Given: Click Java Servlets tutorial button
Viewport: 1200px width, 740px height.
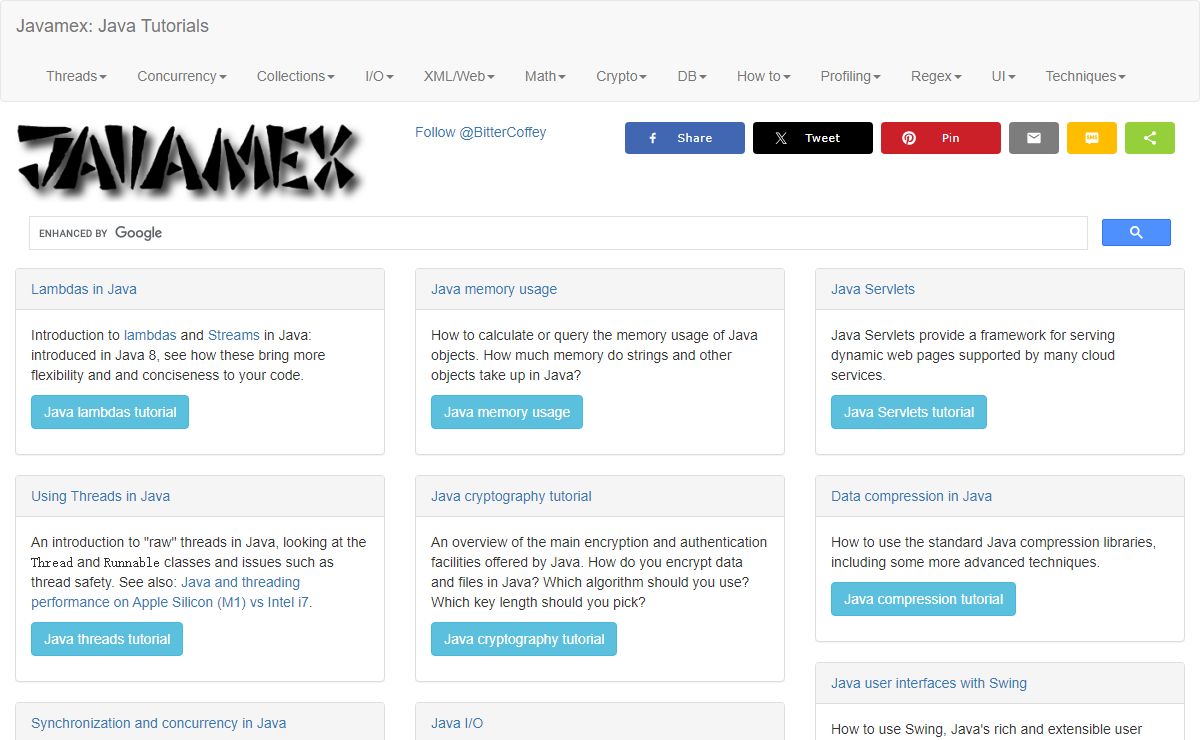Looking at the screenshot, I should (909, 412).
